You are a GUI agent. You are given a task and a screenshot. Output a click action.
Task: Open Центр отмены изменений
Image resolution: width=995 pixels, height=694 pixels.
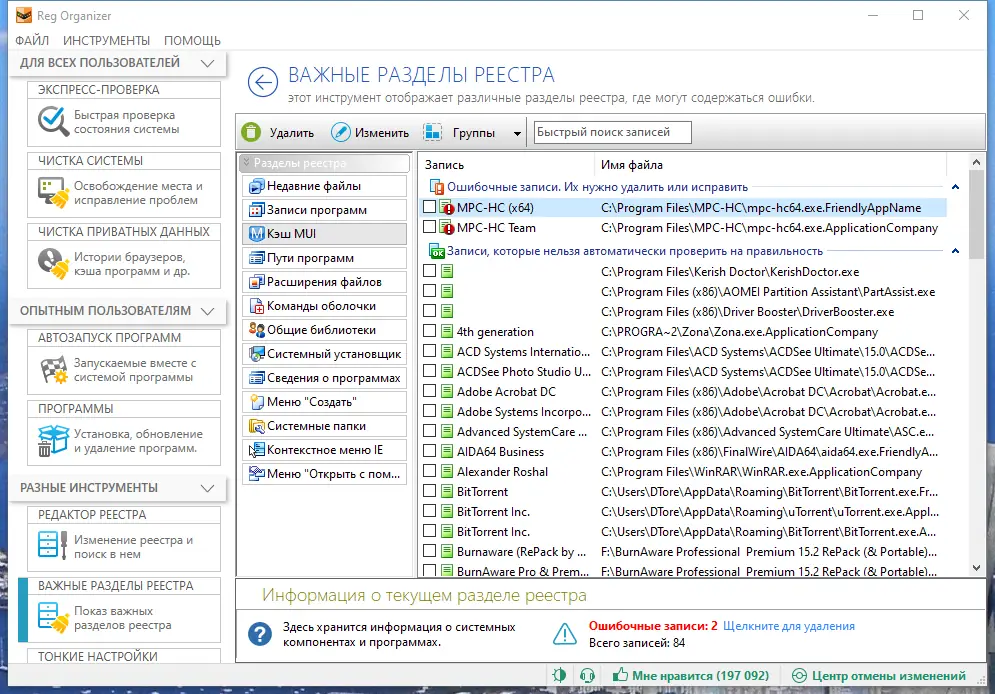tap(879, 676)
